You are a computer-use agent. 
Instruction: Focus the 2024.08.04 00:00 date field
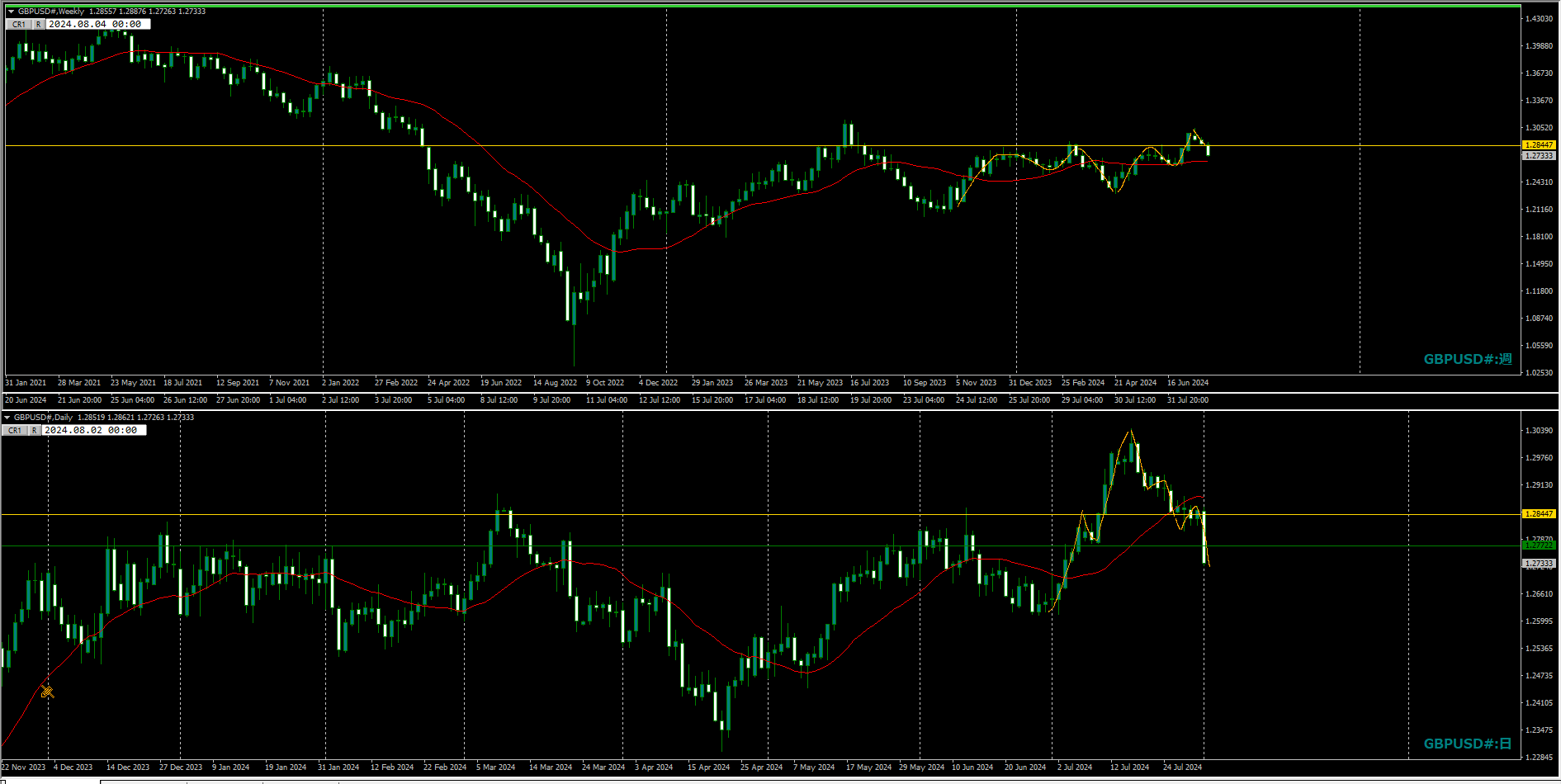pos(97,25)
